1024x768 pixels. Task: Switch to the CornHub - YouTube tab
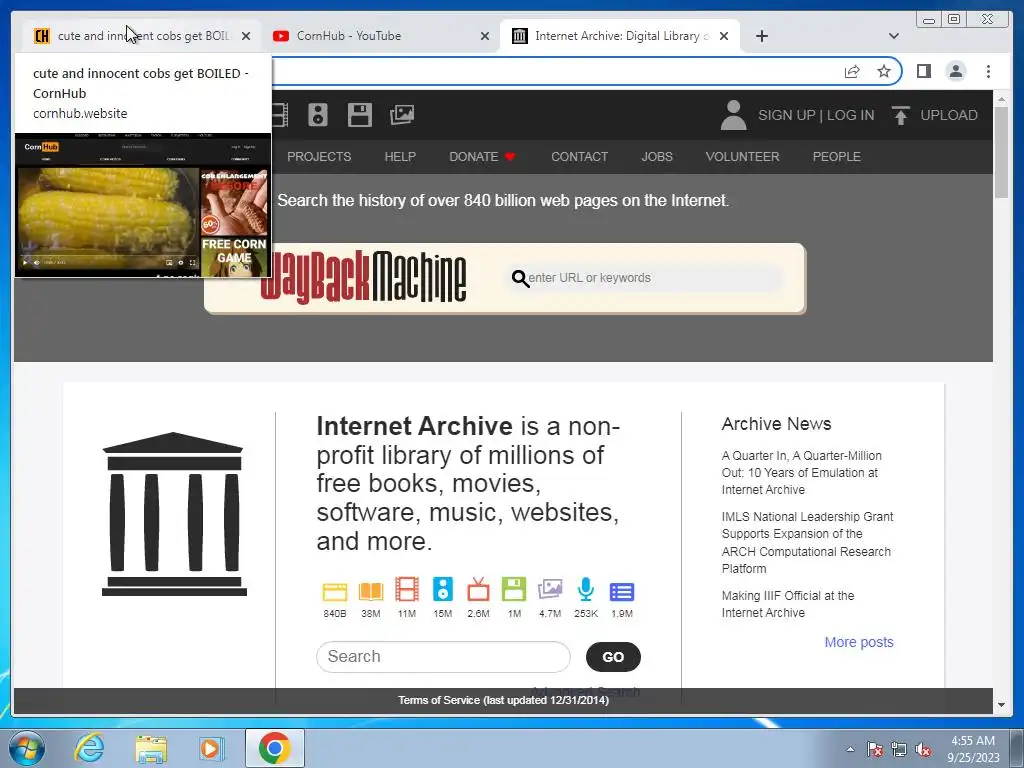(x=381, y=36)
